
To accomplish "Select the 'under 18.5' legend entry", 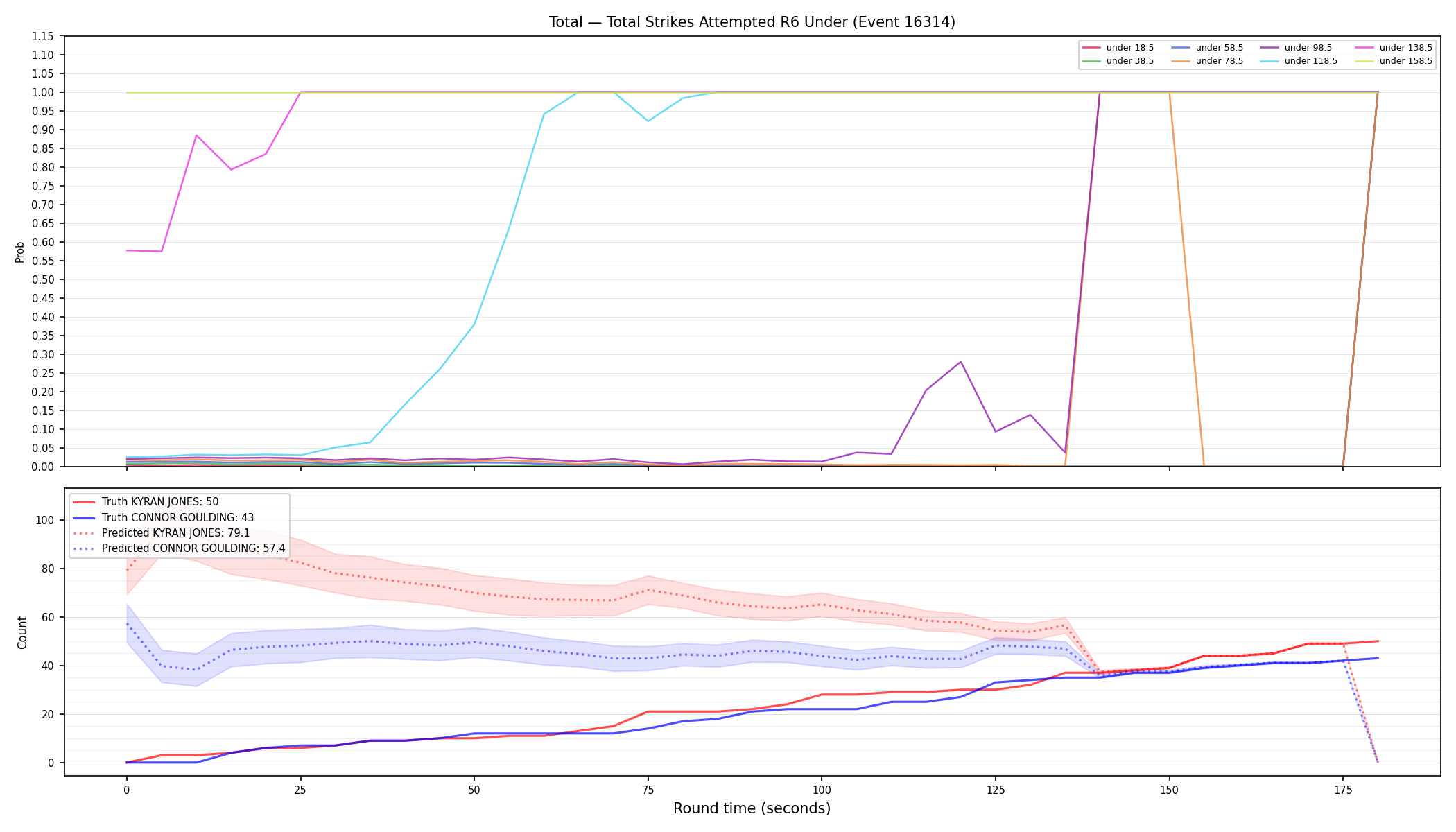I will tap(1118, 48).
